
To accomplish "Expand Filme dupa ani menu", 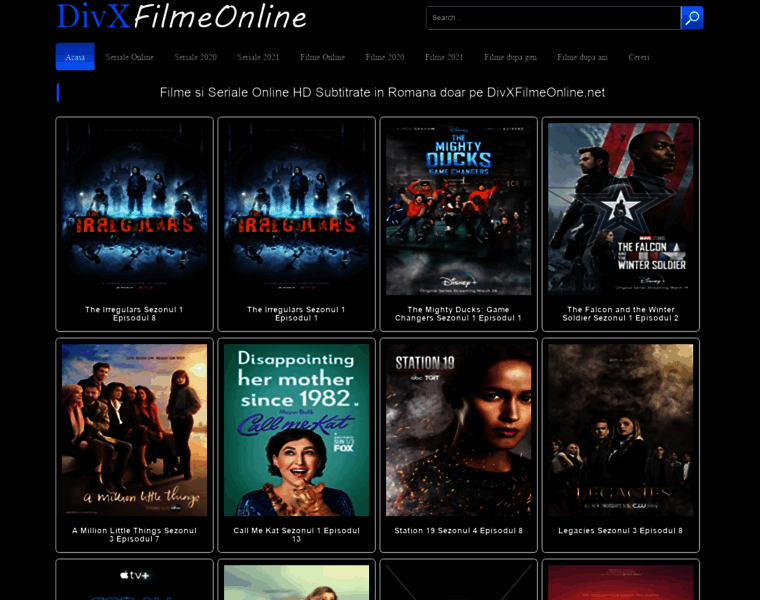I will (582, 57).
